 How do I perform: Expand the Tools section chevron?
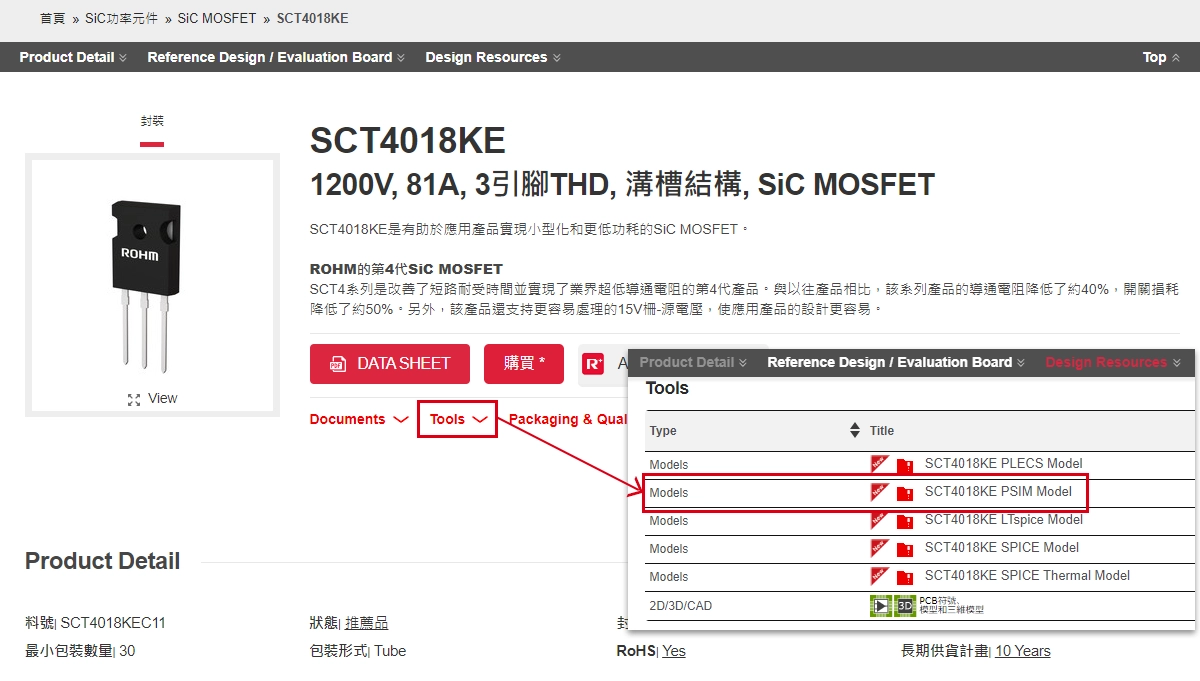(480, 420)
